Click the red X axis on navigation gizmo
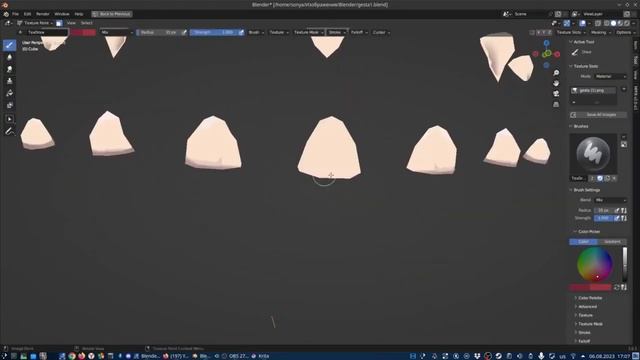640x360 pixels. 557,54
